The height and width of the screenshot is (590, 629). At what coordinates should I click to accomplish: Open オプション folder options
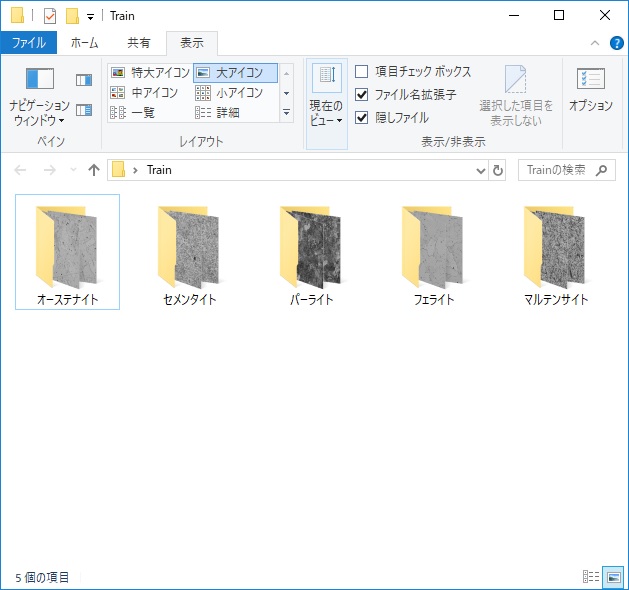tap(590, 90)
